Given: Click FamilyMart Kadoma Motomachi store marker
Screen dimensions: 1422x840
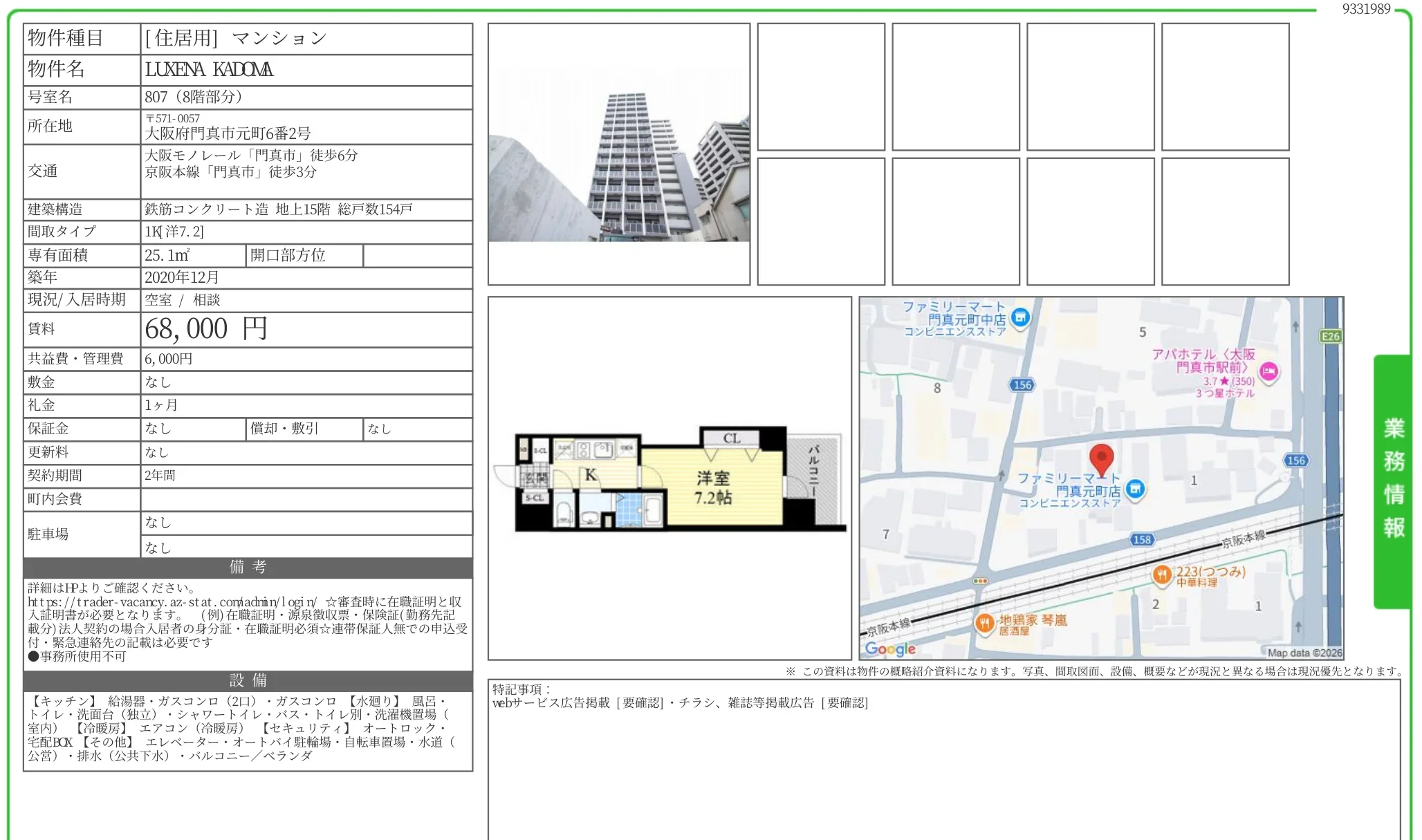Looking at the screenshot, I should 1135,489.
